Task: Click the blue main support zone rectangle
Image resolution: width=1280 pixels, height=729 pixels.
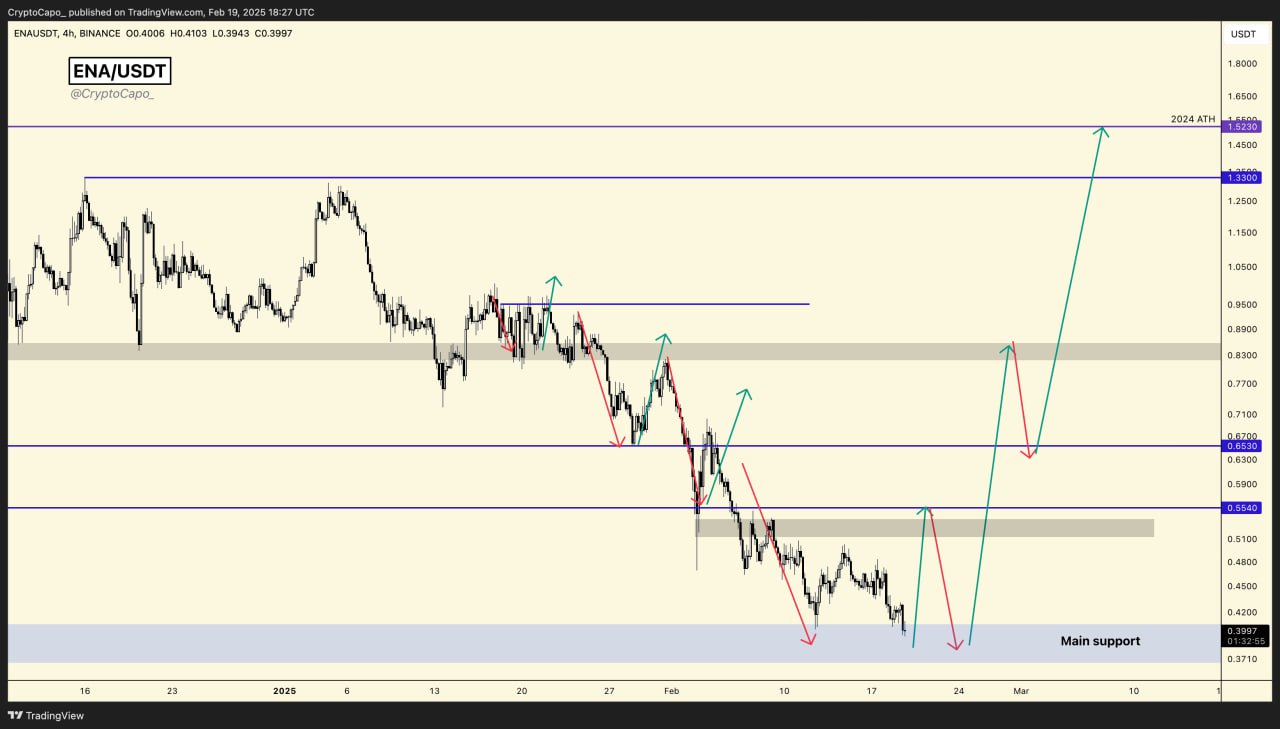Action: point(500,644)
